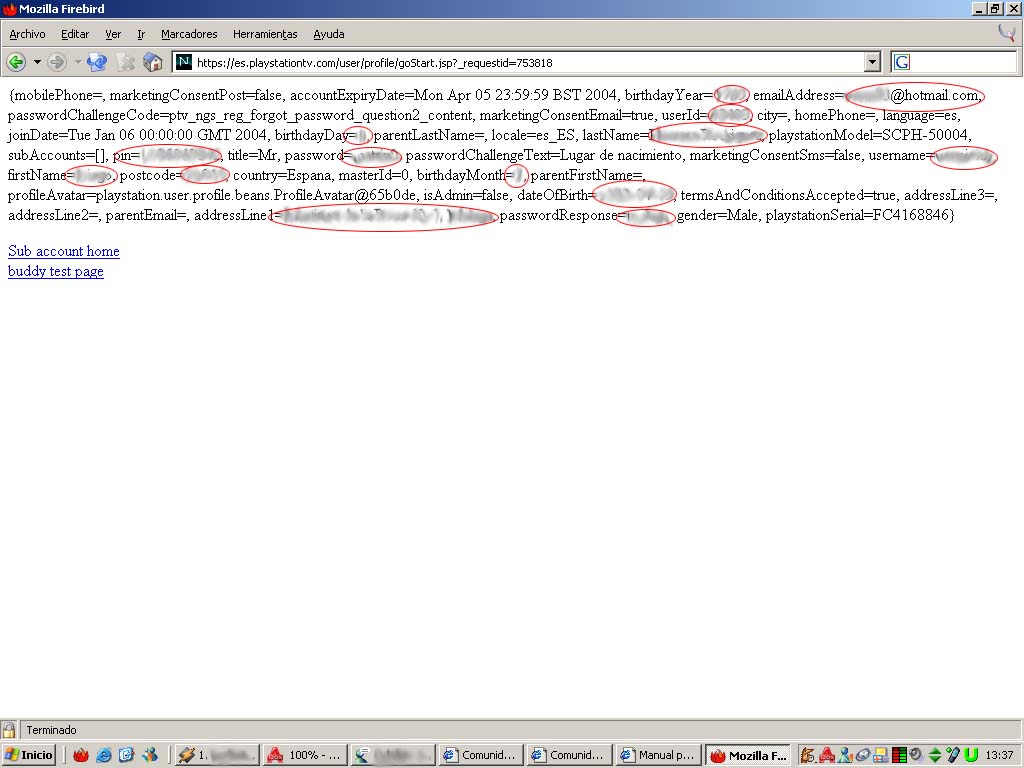Expand the address bar URL dropdown
1024x768 pixels.
point(872,63)
